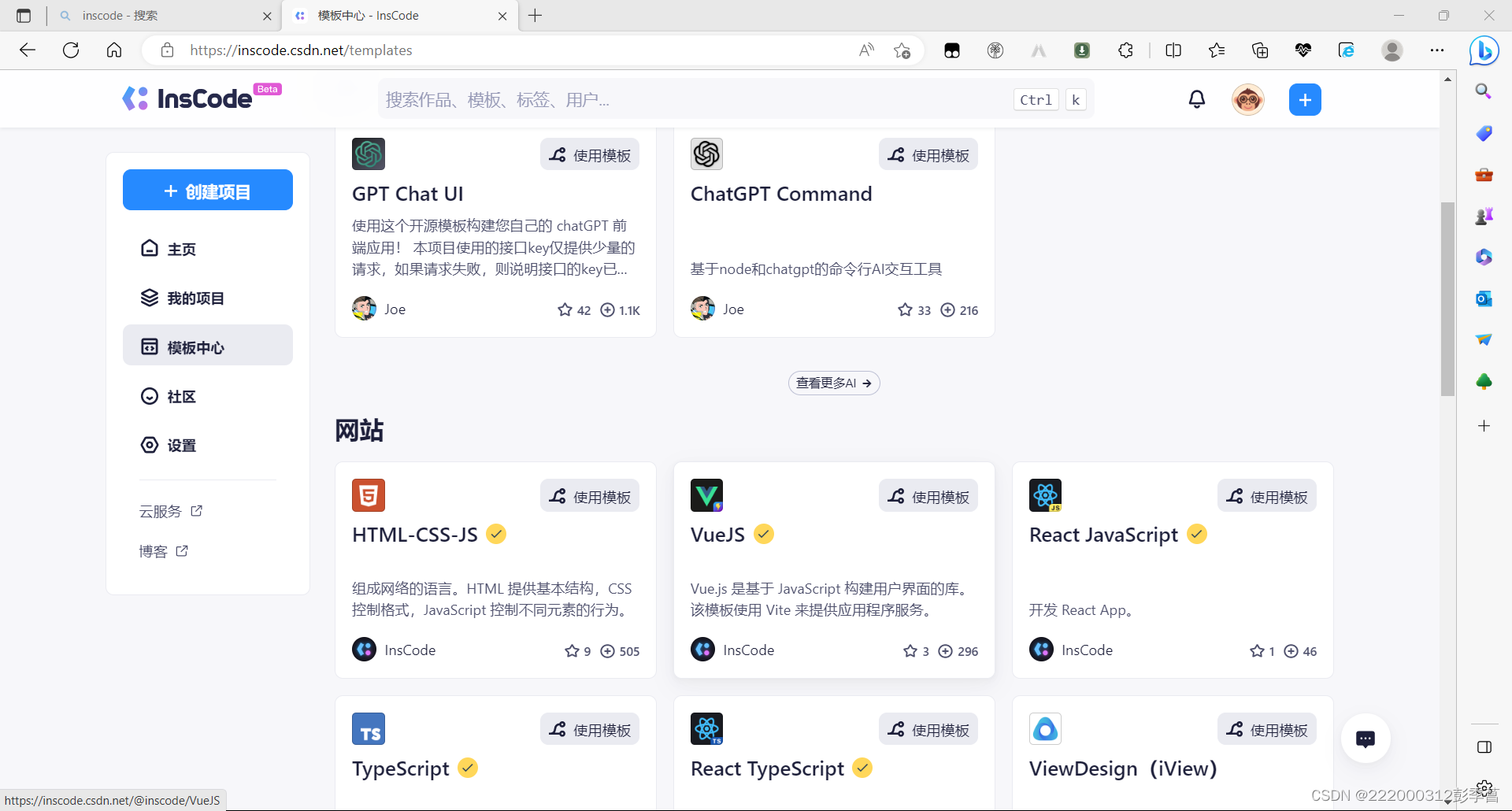This screenshot has width=1512, height=811.
Task: Click the 创建项目 button
Action: [208, 190]
